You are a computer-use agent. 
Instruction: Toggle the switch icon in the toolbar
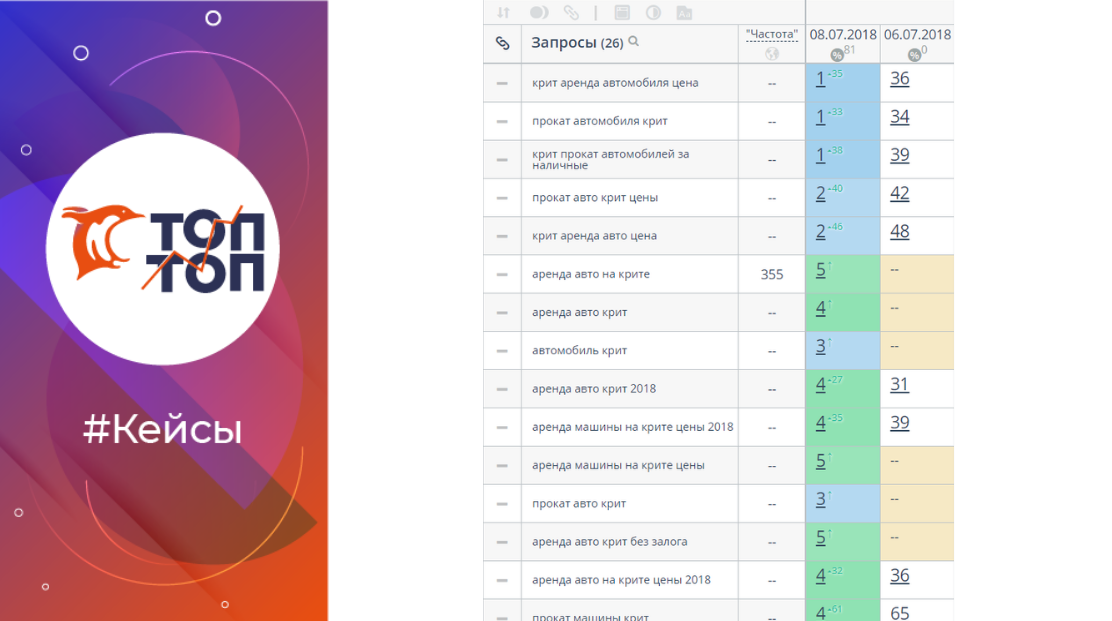coord(539,13)
